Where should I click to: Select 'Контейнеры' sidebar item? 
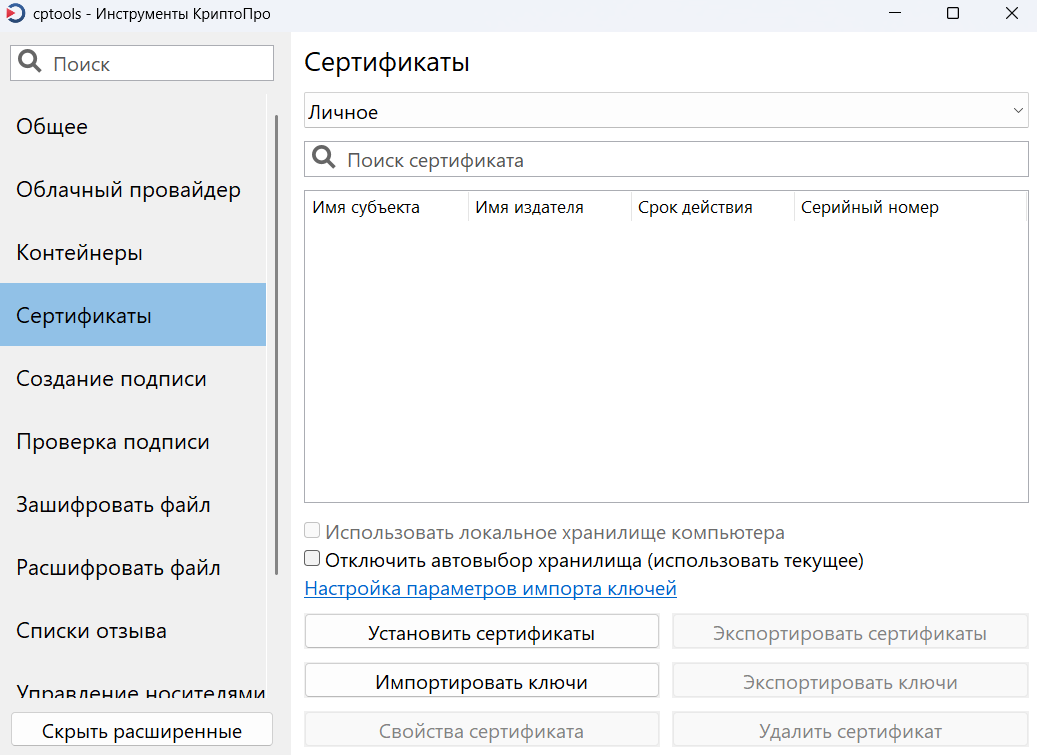(x=79, y=253)
